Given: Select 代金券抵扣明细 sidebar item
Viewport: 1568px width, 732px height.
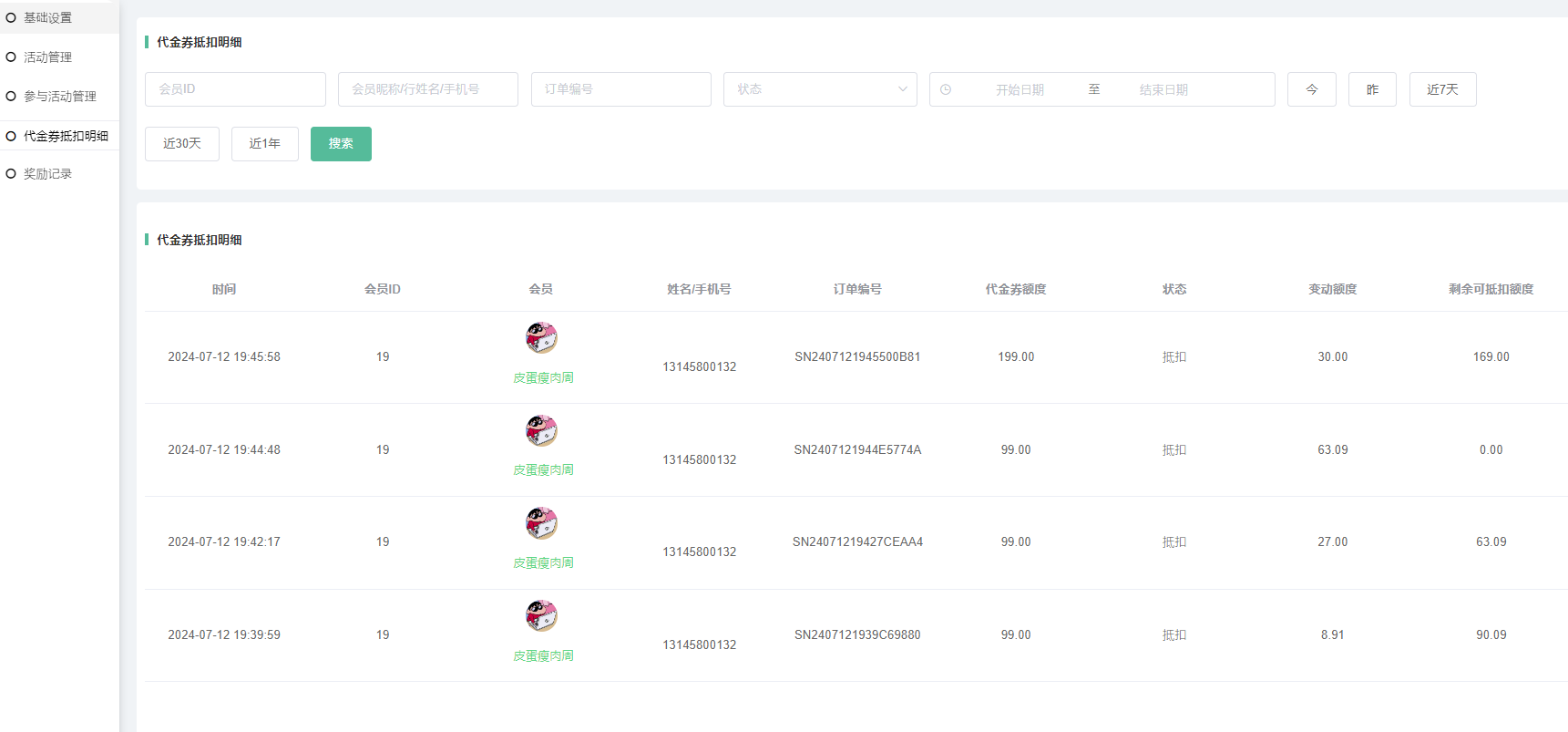Looking at the screenshot, I should point(66,136).
